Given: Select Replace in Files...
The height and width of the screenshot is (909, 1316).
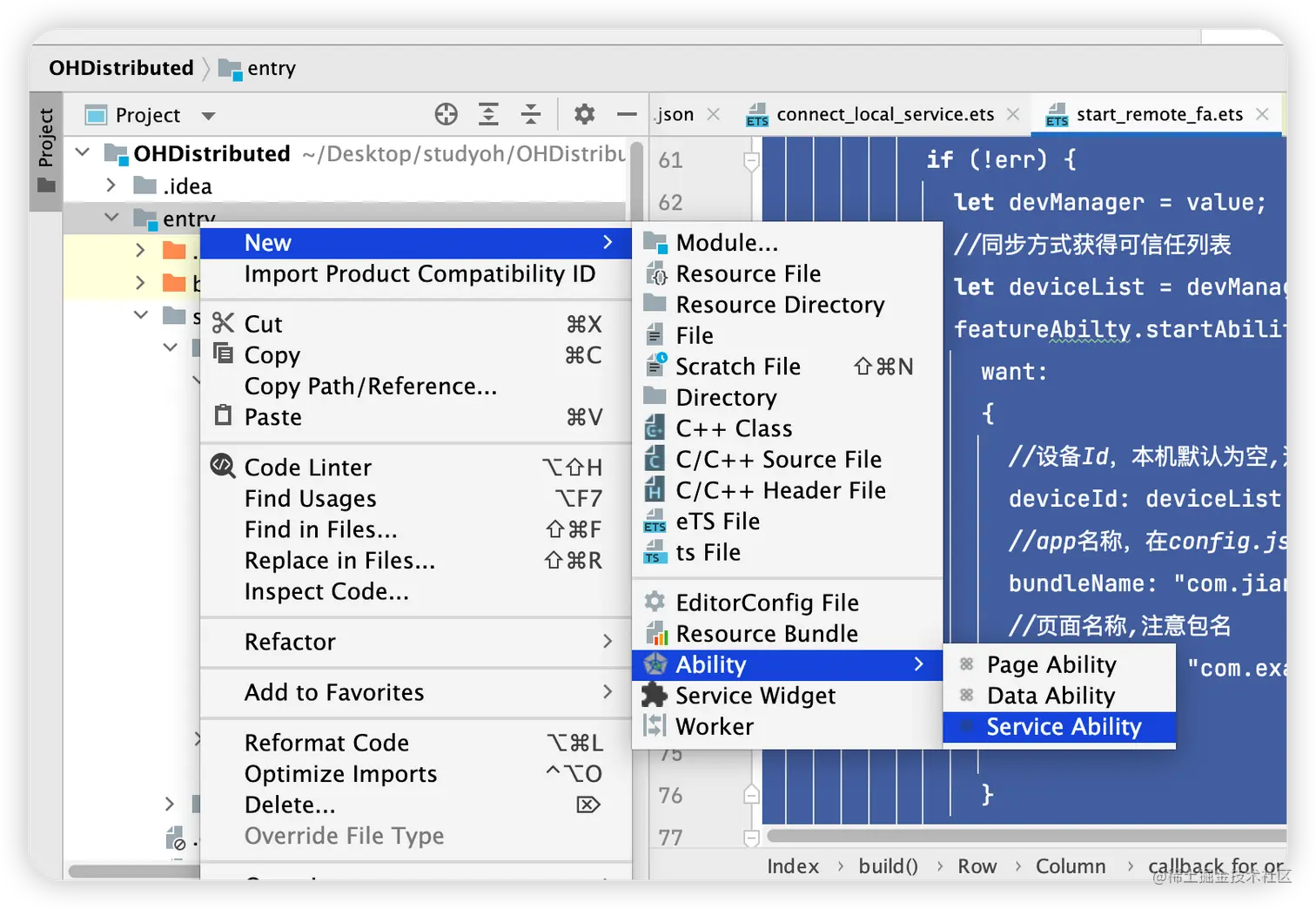Looking at the screenshot, I should [416, 561].
